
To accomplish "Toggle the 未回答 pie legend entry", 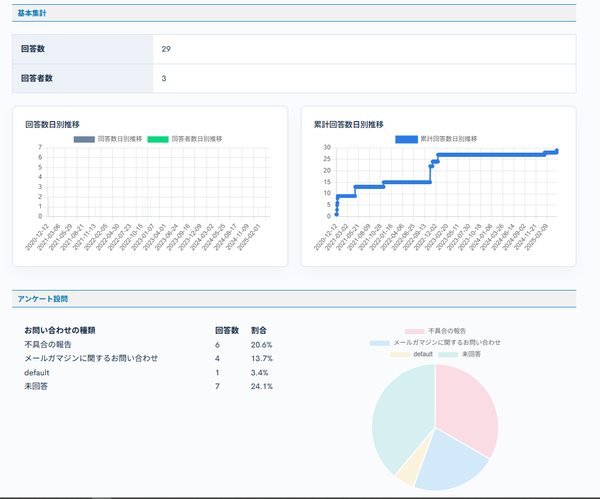I will click(x=460, y=354).
